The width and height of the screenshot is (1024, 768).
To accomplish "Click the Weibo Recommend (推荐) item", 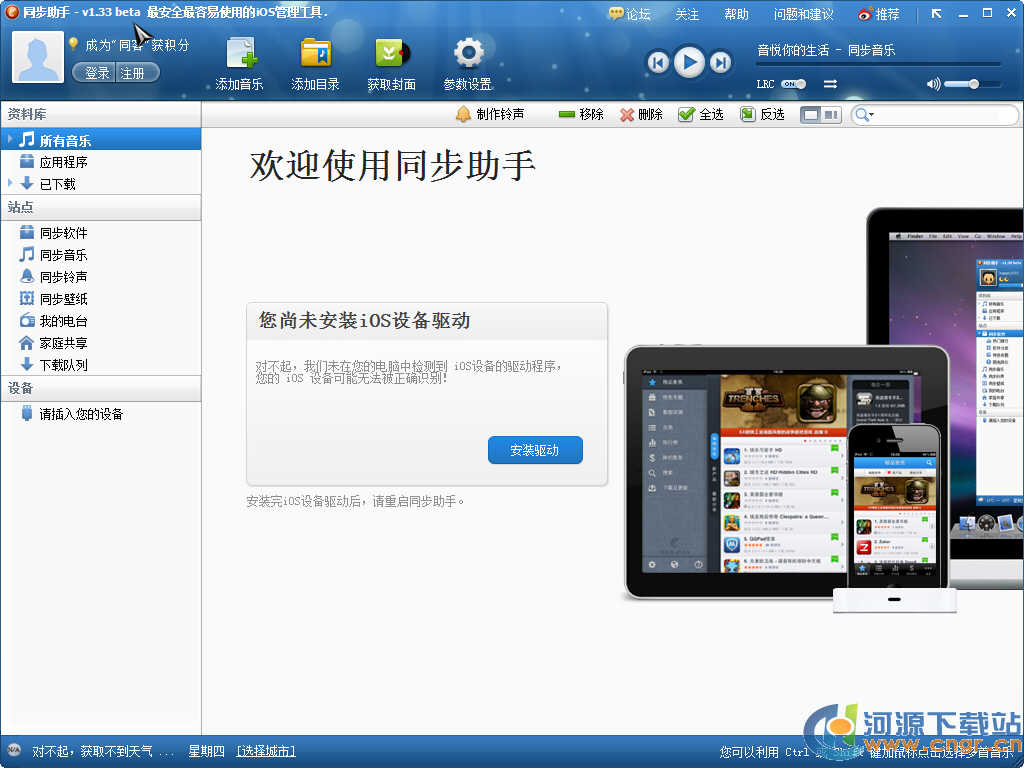I will [x=878, y=14].
